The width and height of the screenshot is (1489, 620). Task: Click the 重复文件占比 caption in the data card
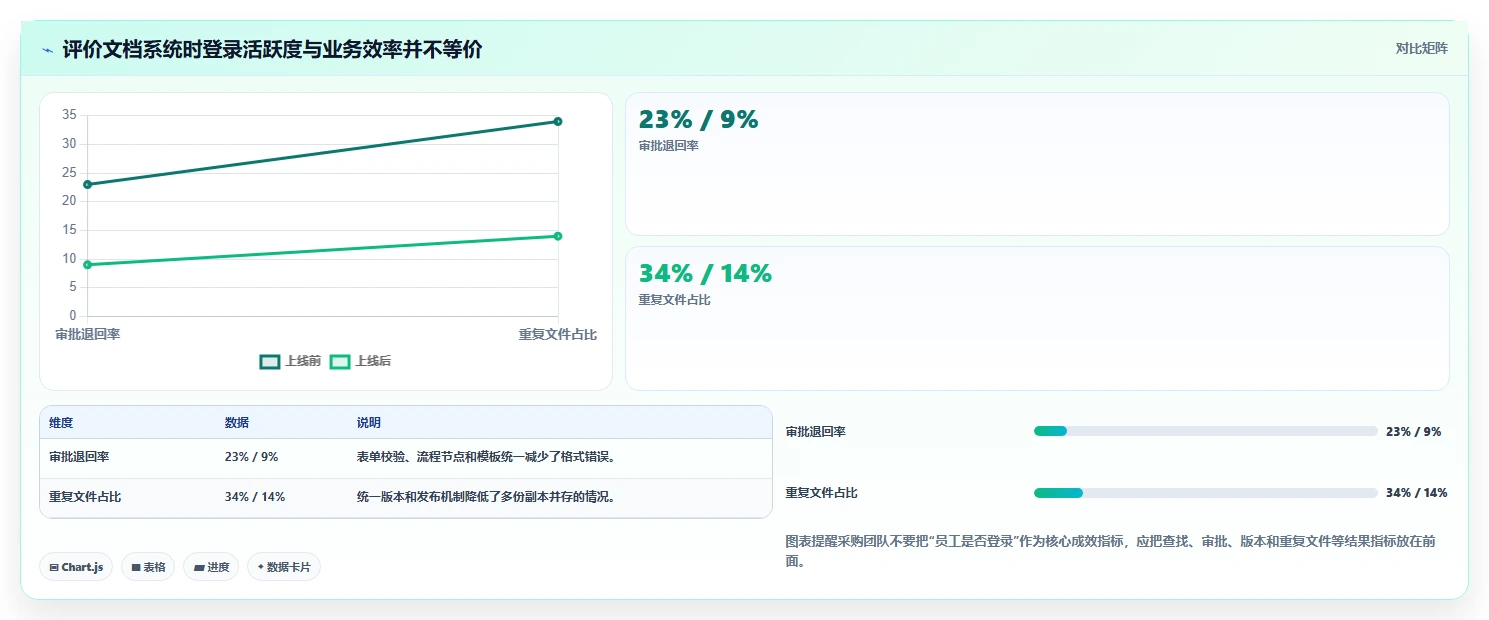coord(675,300)
